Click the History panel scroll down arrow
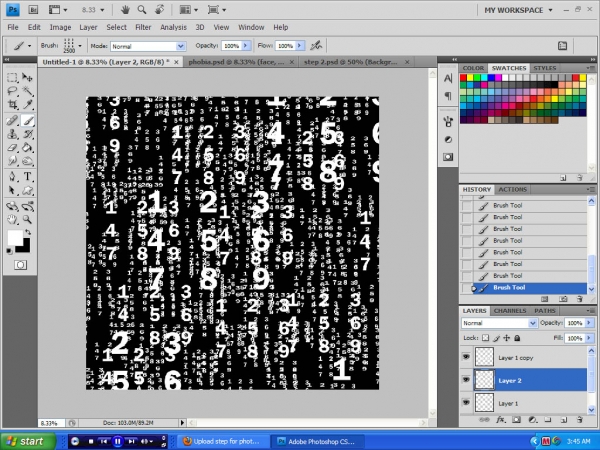 click(x=591, y=289)
